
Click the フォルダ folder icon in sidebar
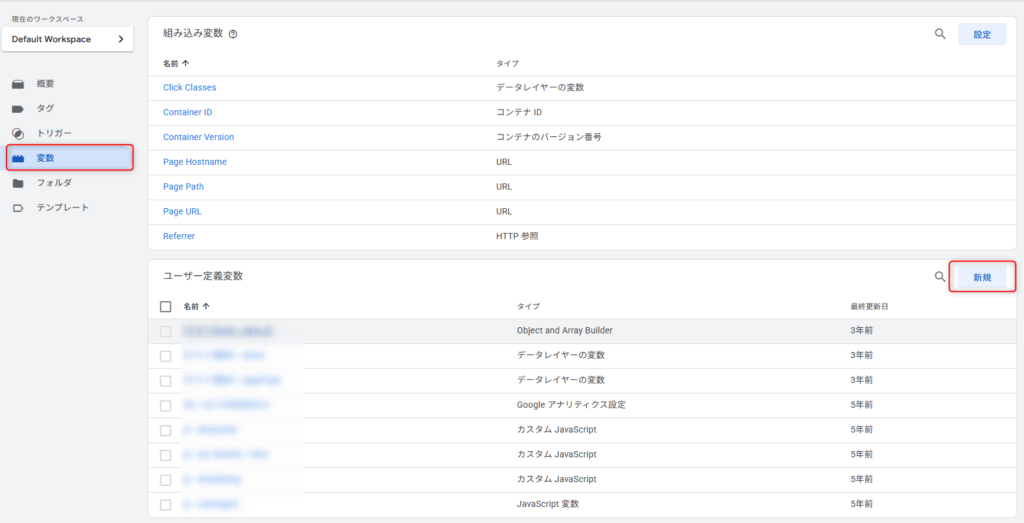(18, 183)
